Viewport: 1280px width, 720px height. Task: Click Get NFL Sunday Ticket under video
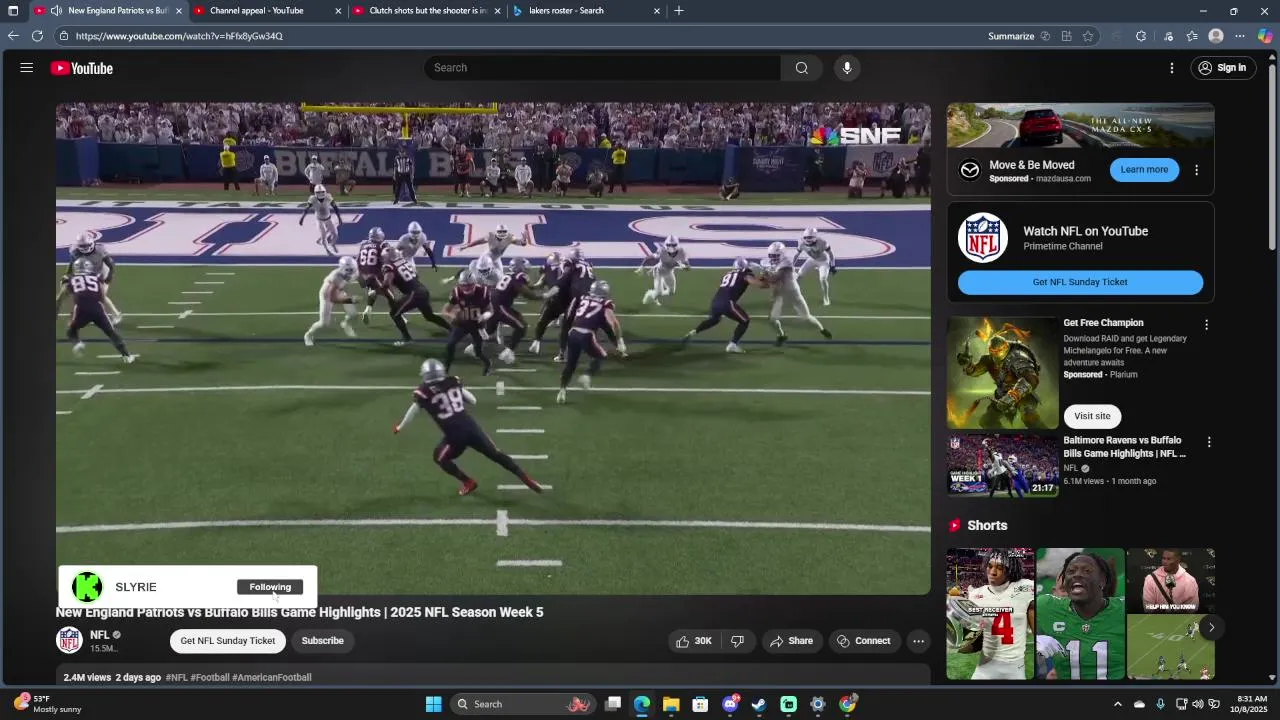[x=228, y=641]
